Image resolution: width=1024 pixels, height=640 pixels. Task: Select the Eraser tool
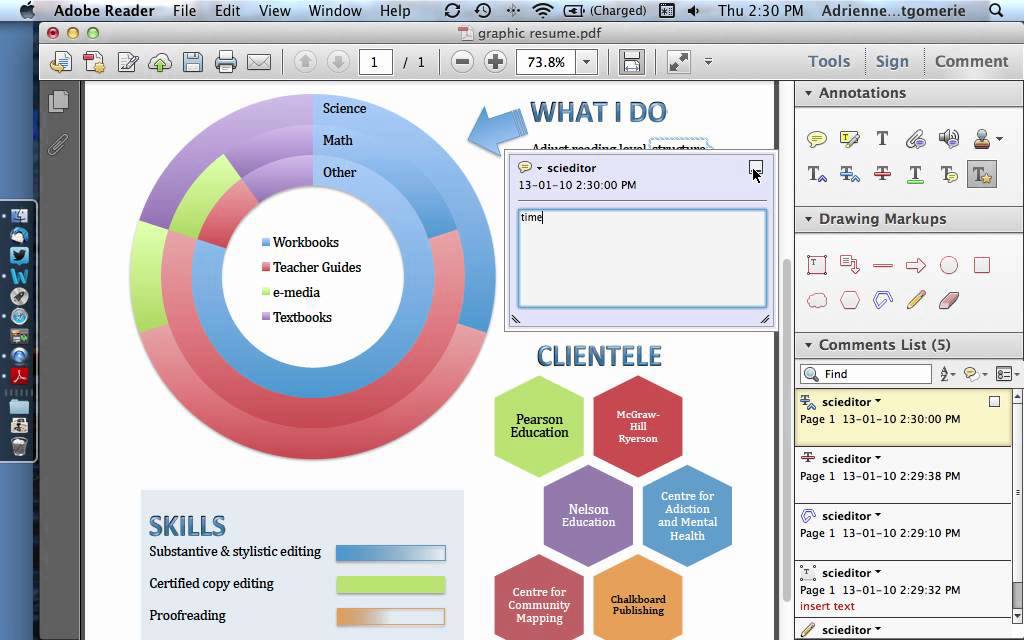948,300
